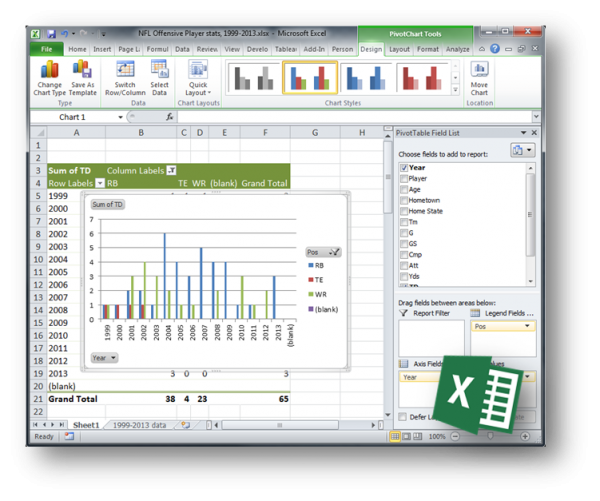This screenshot has width=600, height=501.
Task: Check the GS field checkbox
Action: coord(404,244)
